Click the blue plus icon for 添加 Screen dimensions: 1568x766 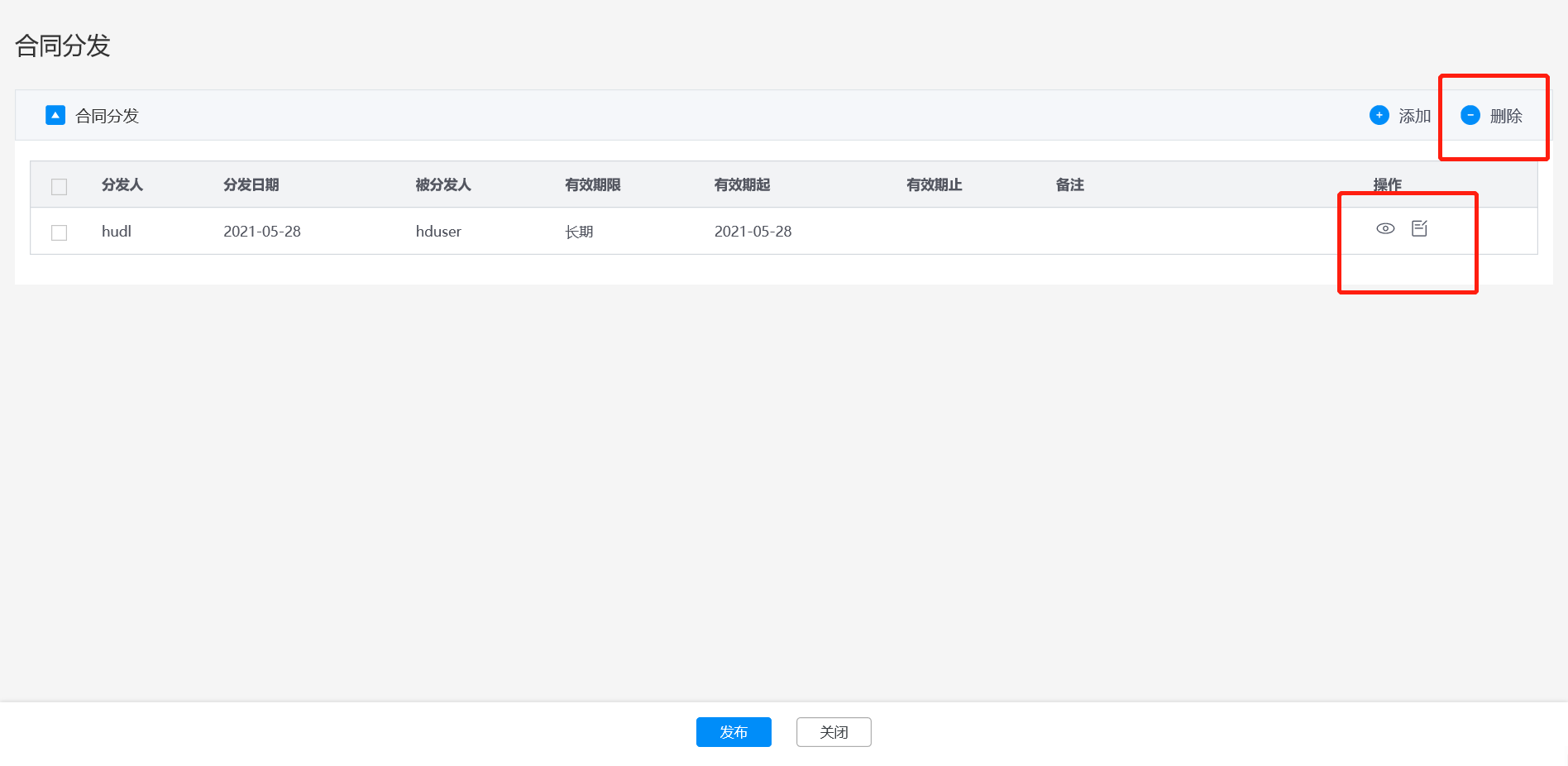tap(1379, 115)
